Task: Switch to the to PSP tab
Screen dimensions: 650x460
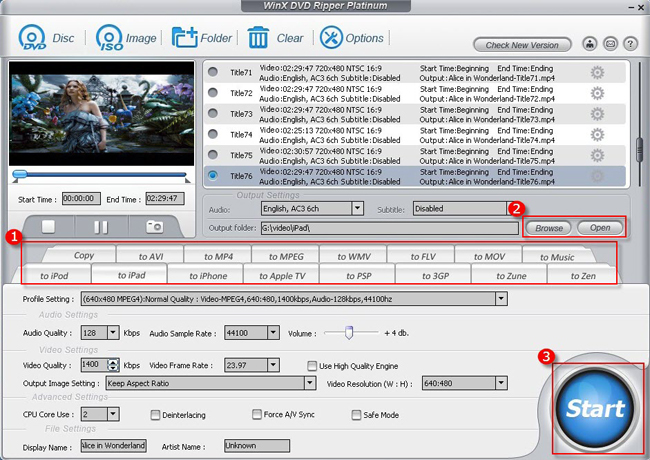Action: [x=359, y=276]
